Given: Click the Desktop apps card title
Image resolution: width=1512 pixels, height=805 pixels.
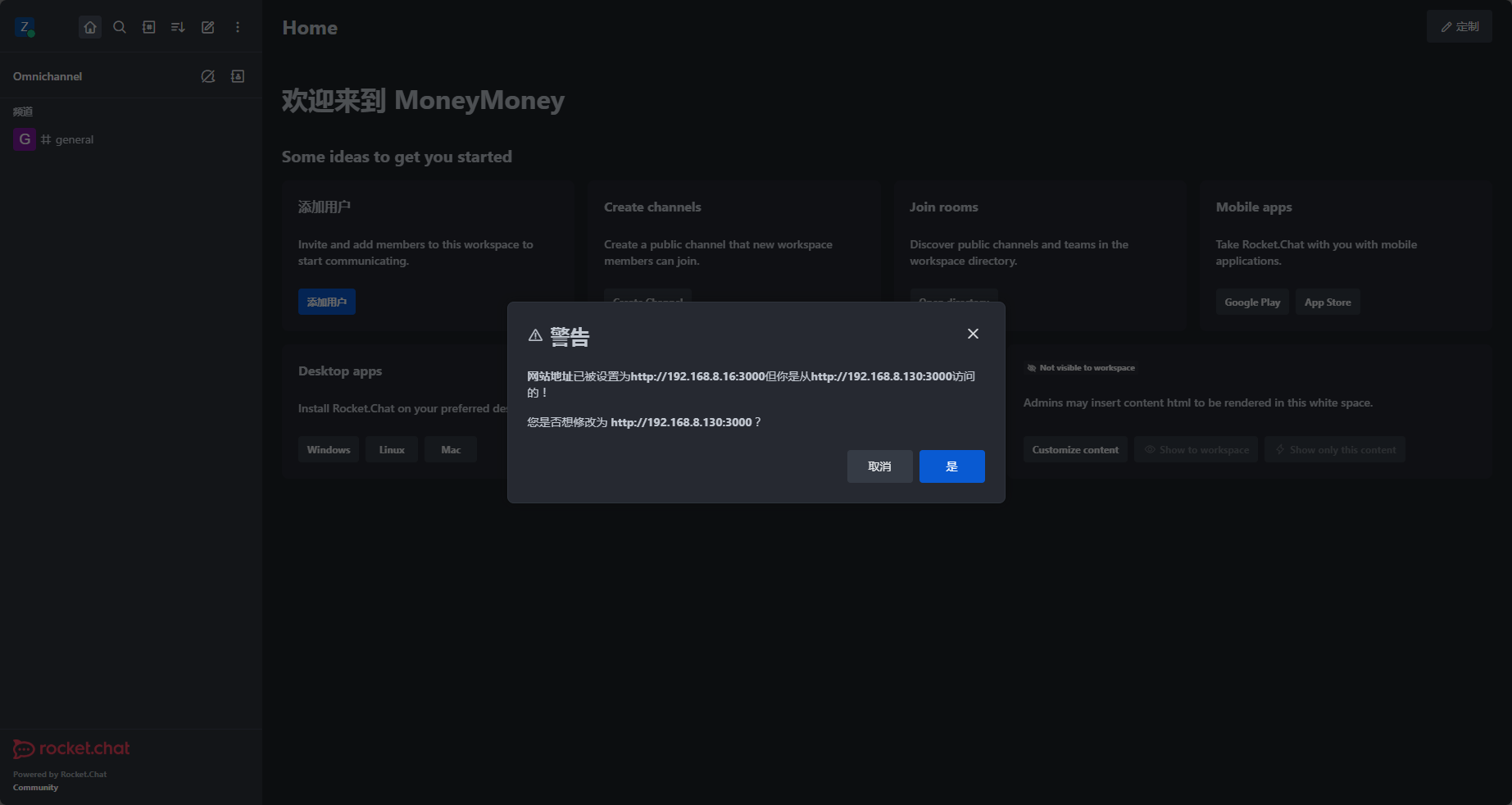Looking at the screenshot, I should pos(340,371).
